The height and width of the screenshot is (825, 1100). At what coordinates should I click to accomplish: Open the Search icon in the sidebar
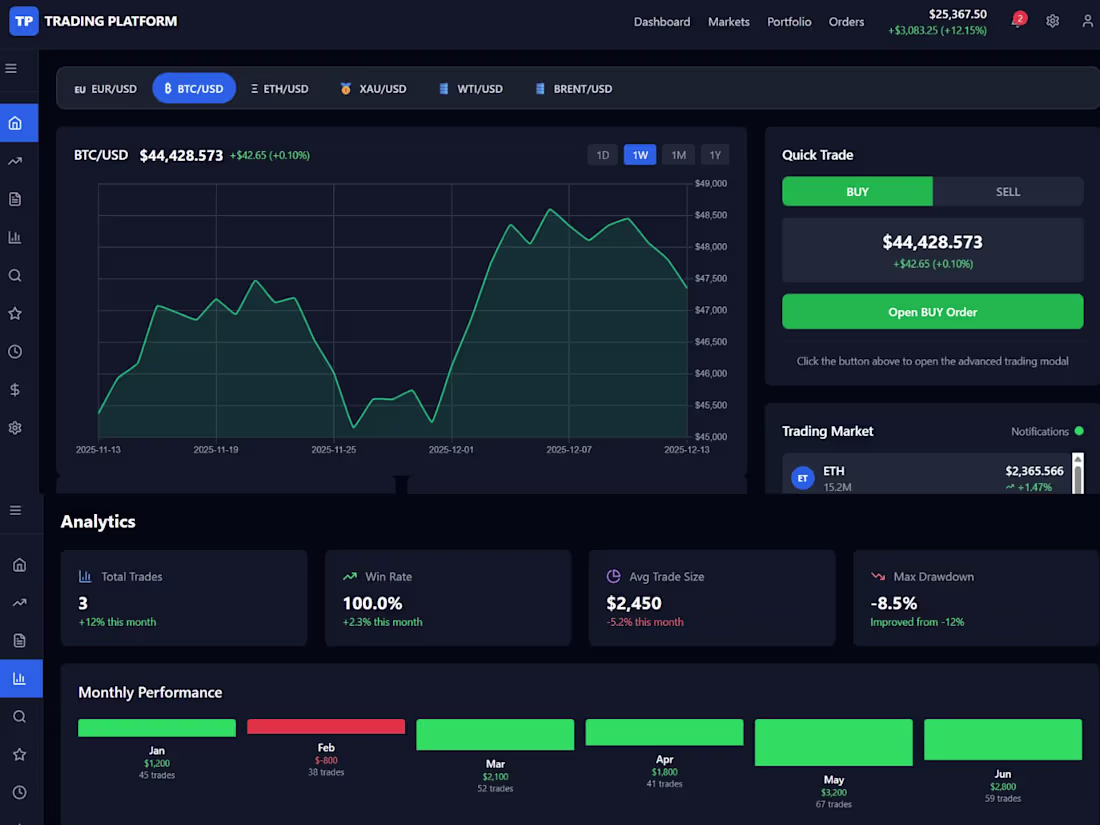[x=20, y=275]
